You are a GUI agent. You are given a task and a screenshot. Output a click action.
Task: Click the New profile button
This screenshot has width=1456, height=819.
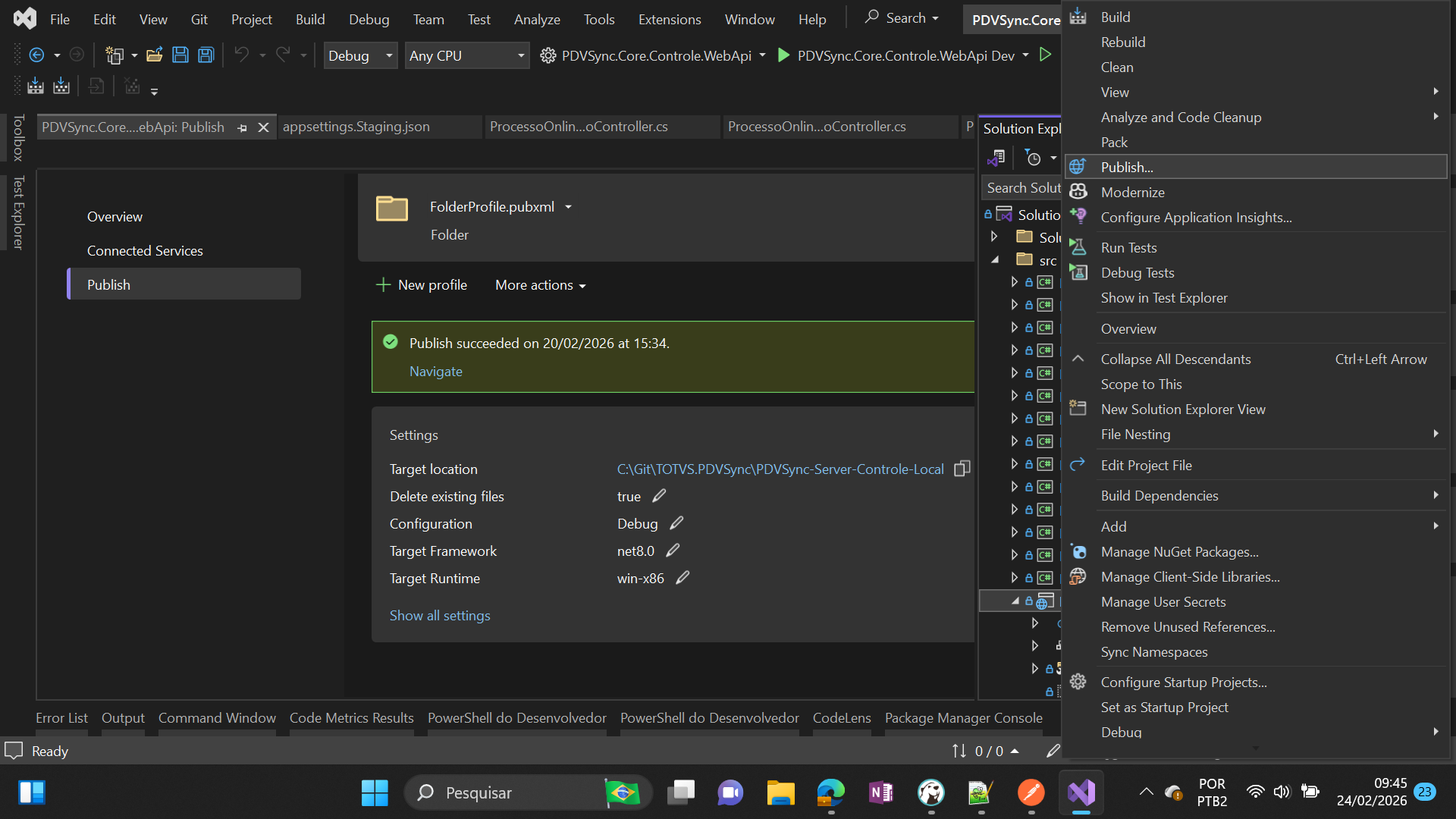pyautogui.click(x=422, y=285)
